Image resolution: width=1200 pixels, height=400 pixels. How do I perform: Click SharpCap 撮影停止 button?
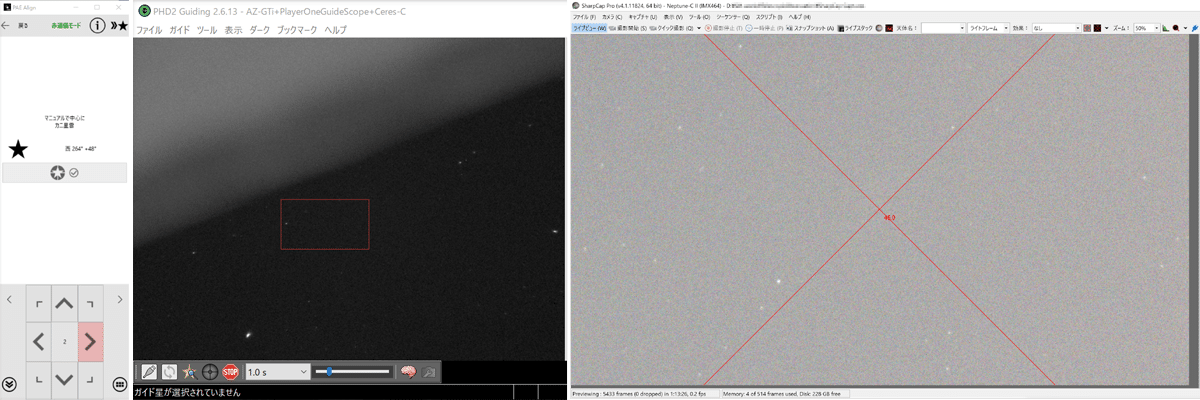pyautogui.click(x=723, y=28)
